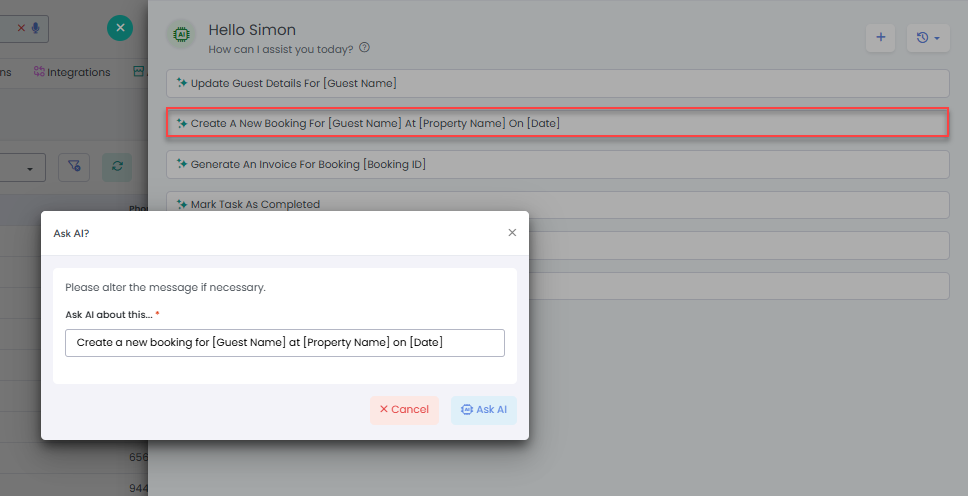Choose Generate An Invoice For Booking suggestion
Screen dimensions: 968x496
[x=557, y=164]
